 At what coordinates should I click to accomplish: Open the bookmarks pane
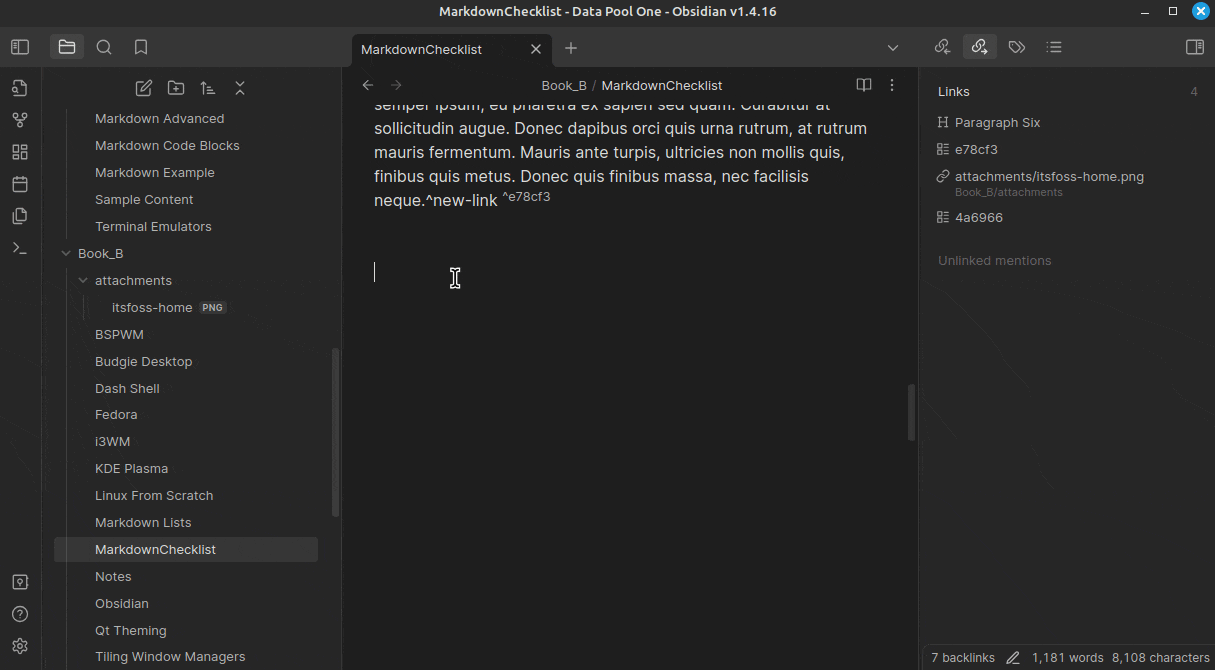click(x=141, y=47)
